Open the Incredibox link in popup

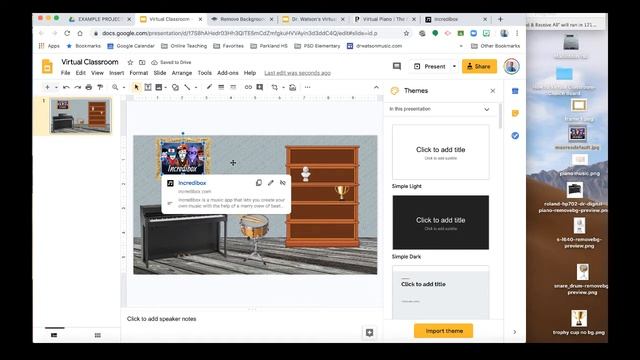(192, 183)
